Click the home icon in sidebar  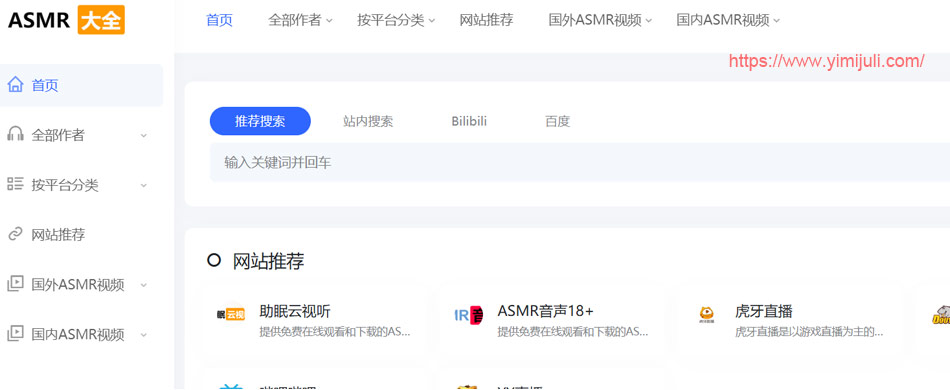pyautogui.click(x=15, y=85)
